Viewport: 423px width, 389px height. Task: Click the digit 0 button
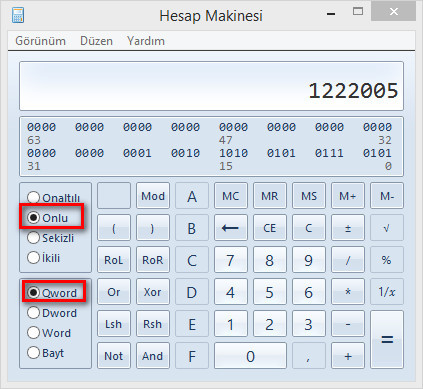pos(250,356)
